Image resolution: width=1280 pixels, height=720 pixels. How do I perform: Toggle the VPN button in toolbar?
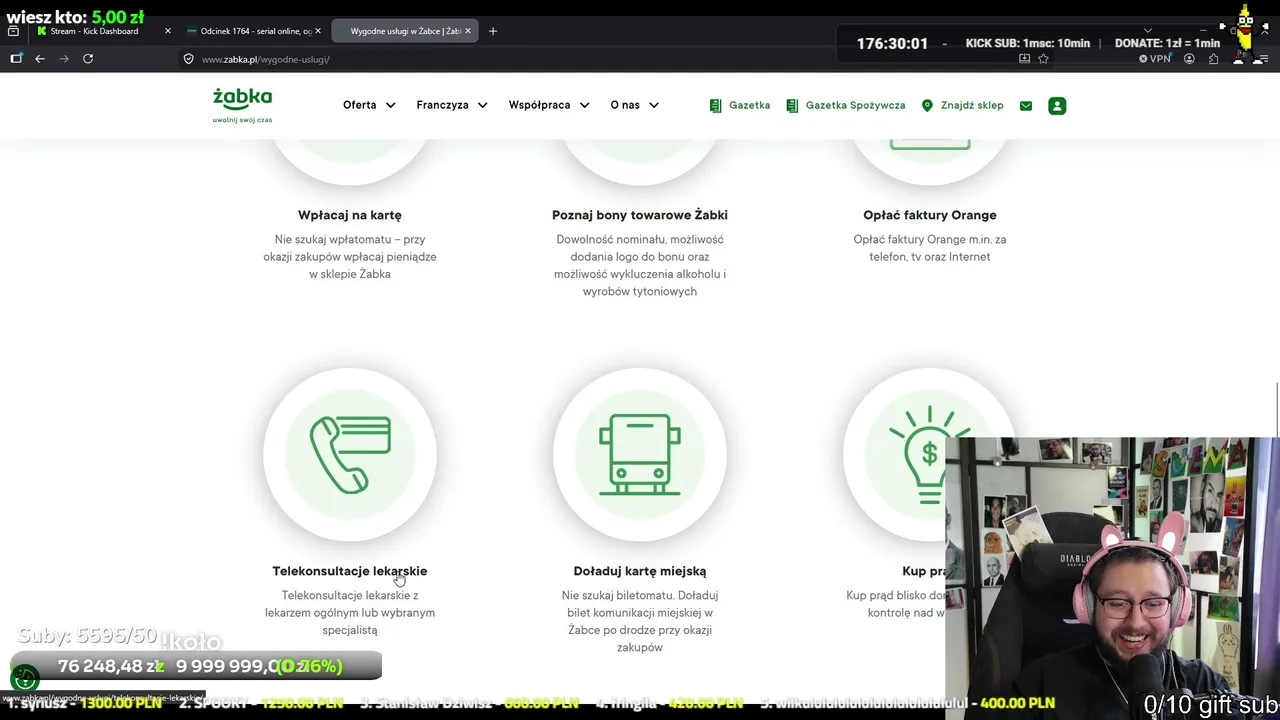click(x=1155, y=59)
